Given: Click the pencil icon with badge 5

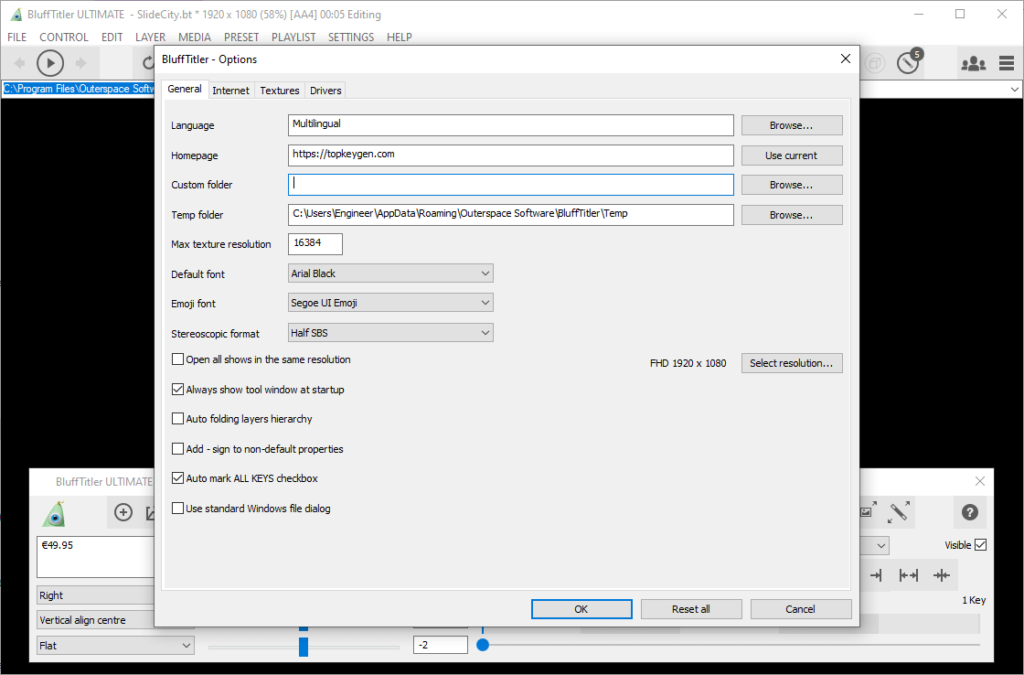Looking at the screenshot, I should (908, 62).
